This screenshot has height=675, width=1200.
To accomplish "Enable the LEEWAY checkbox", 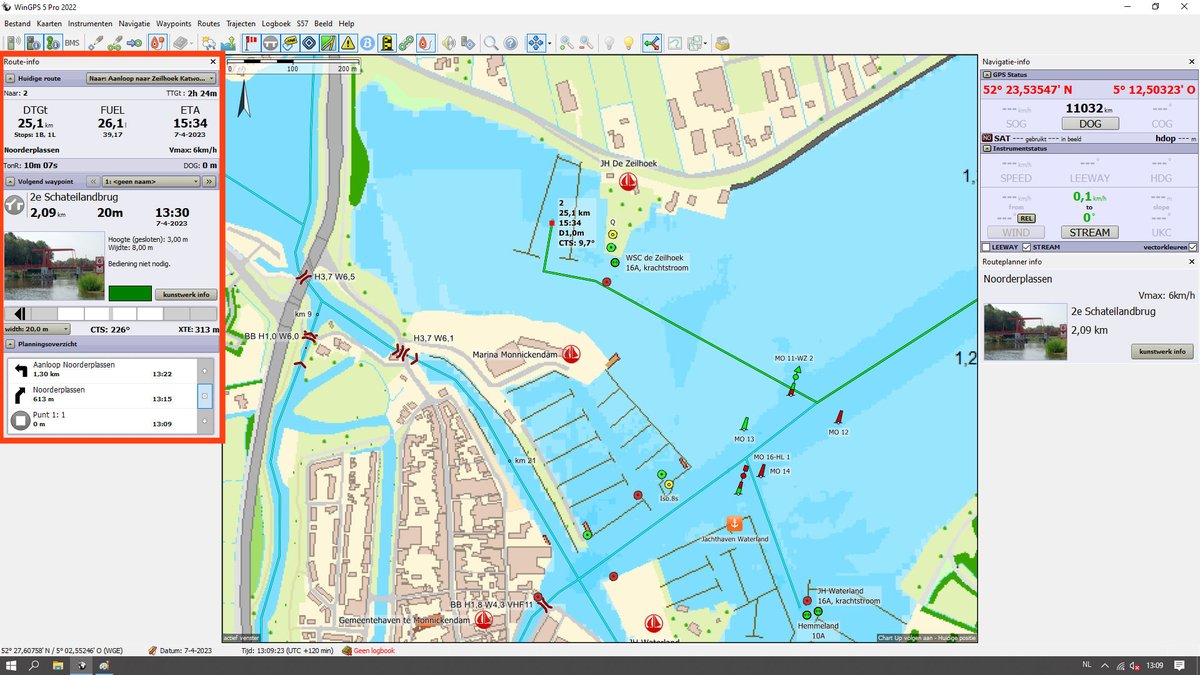I will pyautogui.click(x=987, y=247).
